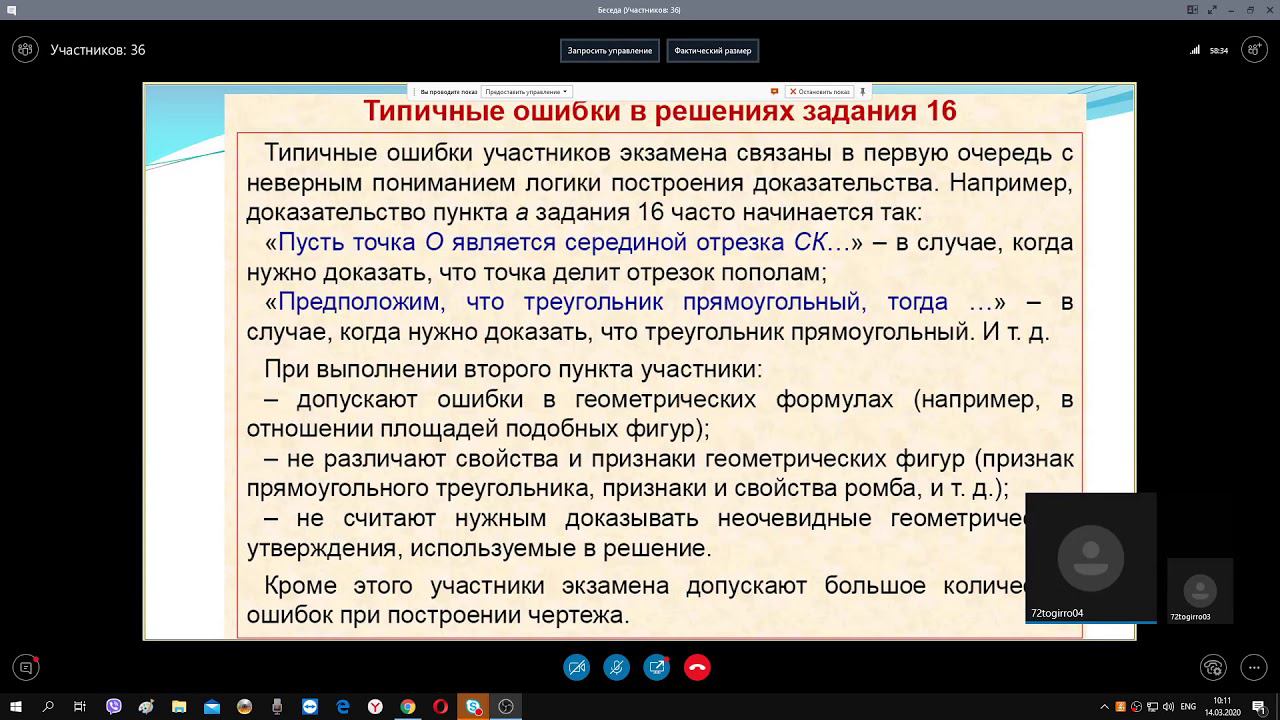Open the call devices settings icon
The height and width of the screenshot is (720, 1280).
(x=1213, y=667)
